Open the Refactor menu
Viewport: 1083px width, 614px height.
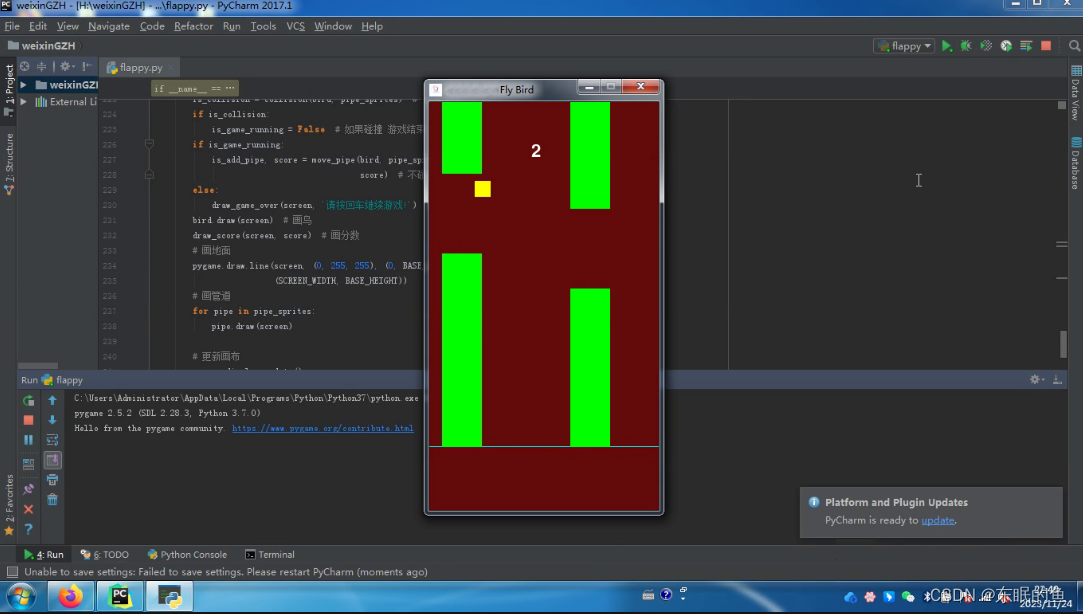click(x=193, y=26)
